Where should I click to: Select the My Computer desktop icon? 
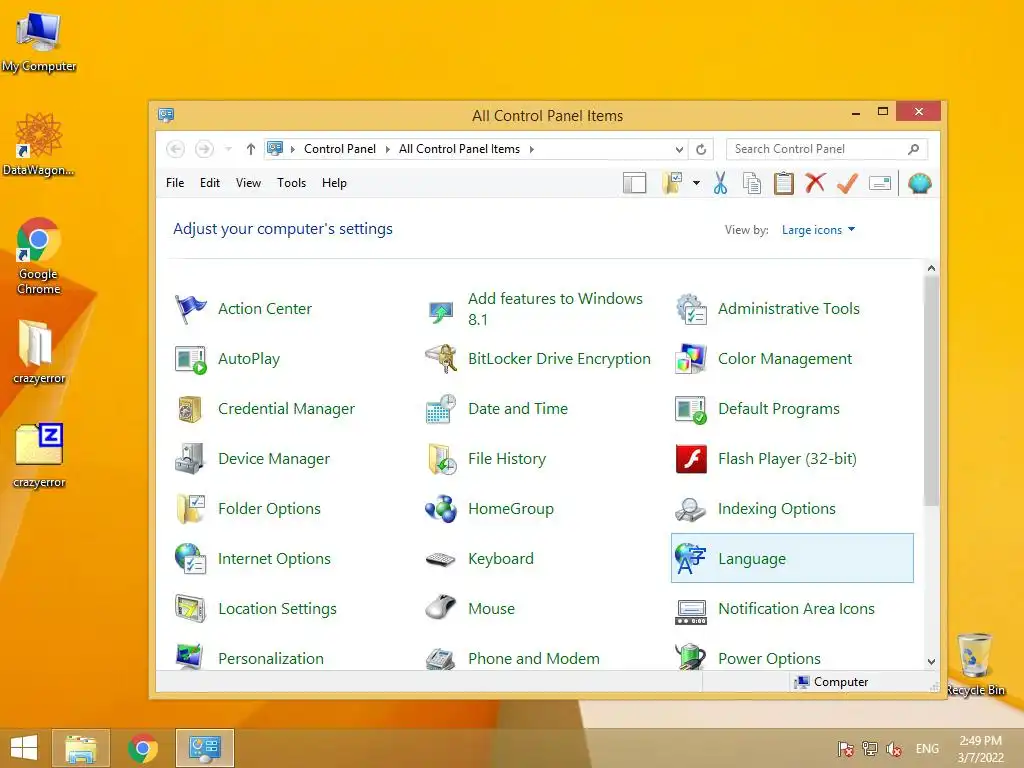(39, 40)
